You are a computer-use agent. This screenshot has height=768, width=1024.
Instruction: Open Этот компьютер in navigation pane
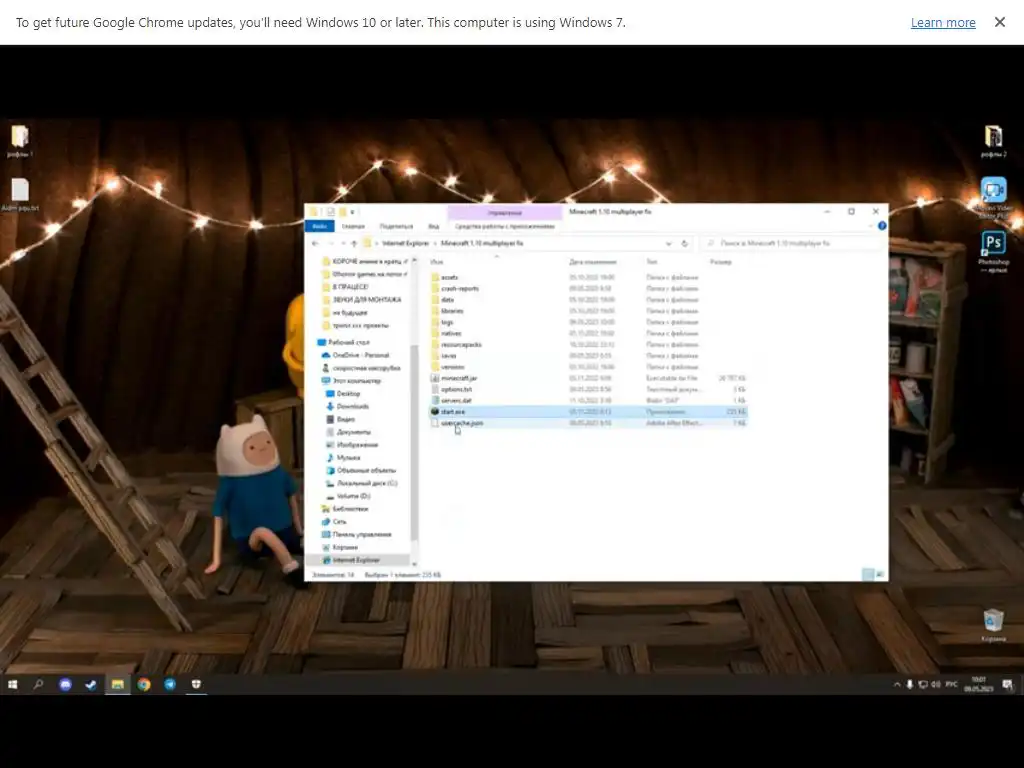click(357, 381)
